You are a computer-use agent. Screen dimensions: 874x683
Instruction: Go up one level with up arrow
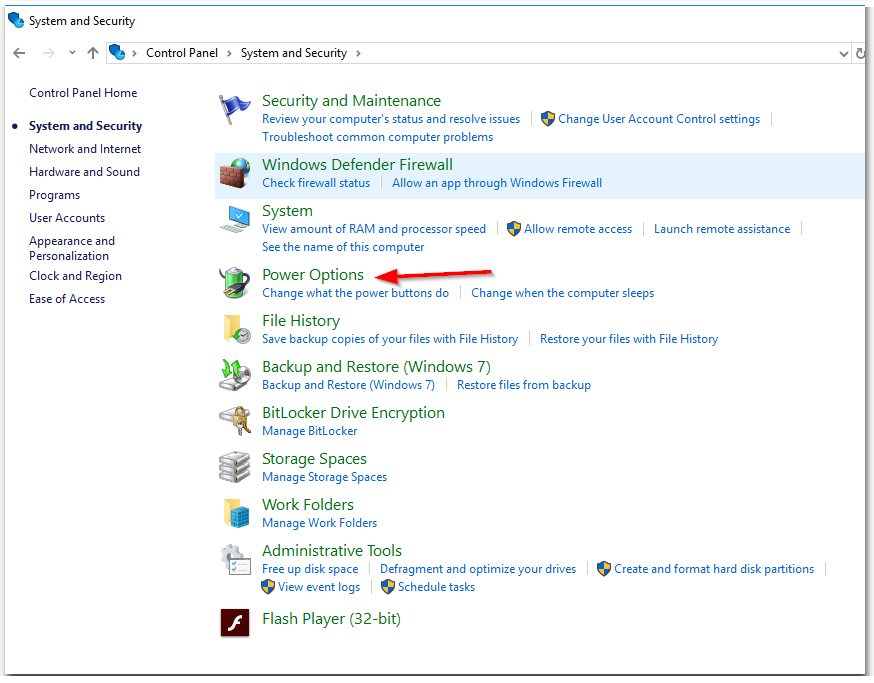click(93, 53)
